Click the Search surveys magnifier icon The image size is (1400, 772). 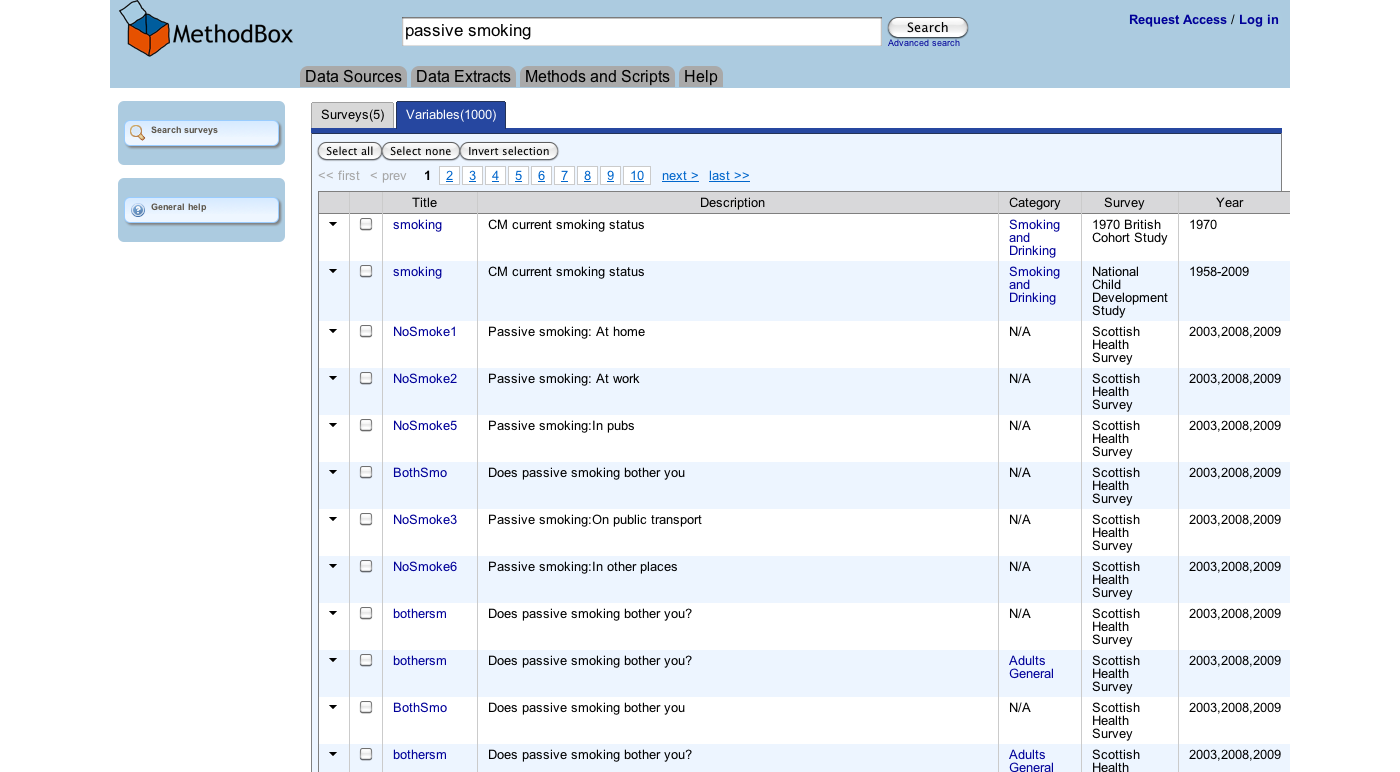tap(138, 132)
